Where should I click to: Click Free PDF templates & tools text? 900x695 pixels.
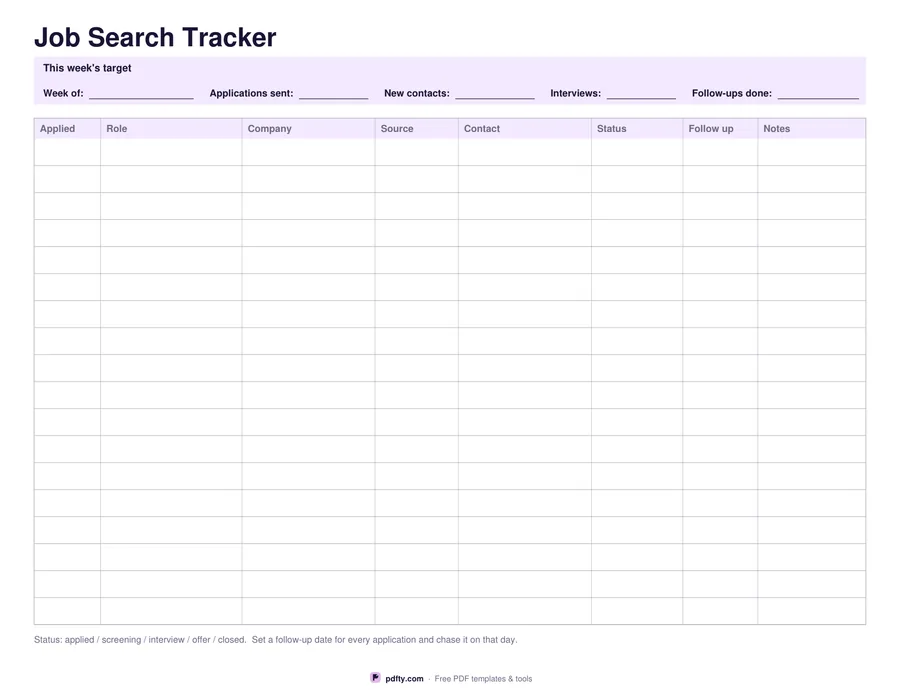(x=483, y=678)
